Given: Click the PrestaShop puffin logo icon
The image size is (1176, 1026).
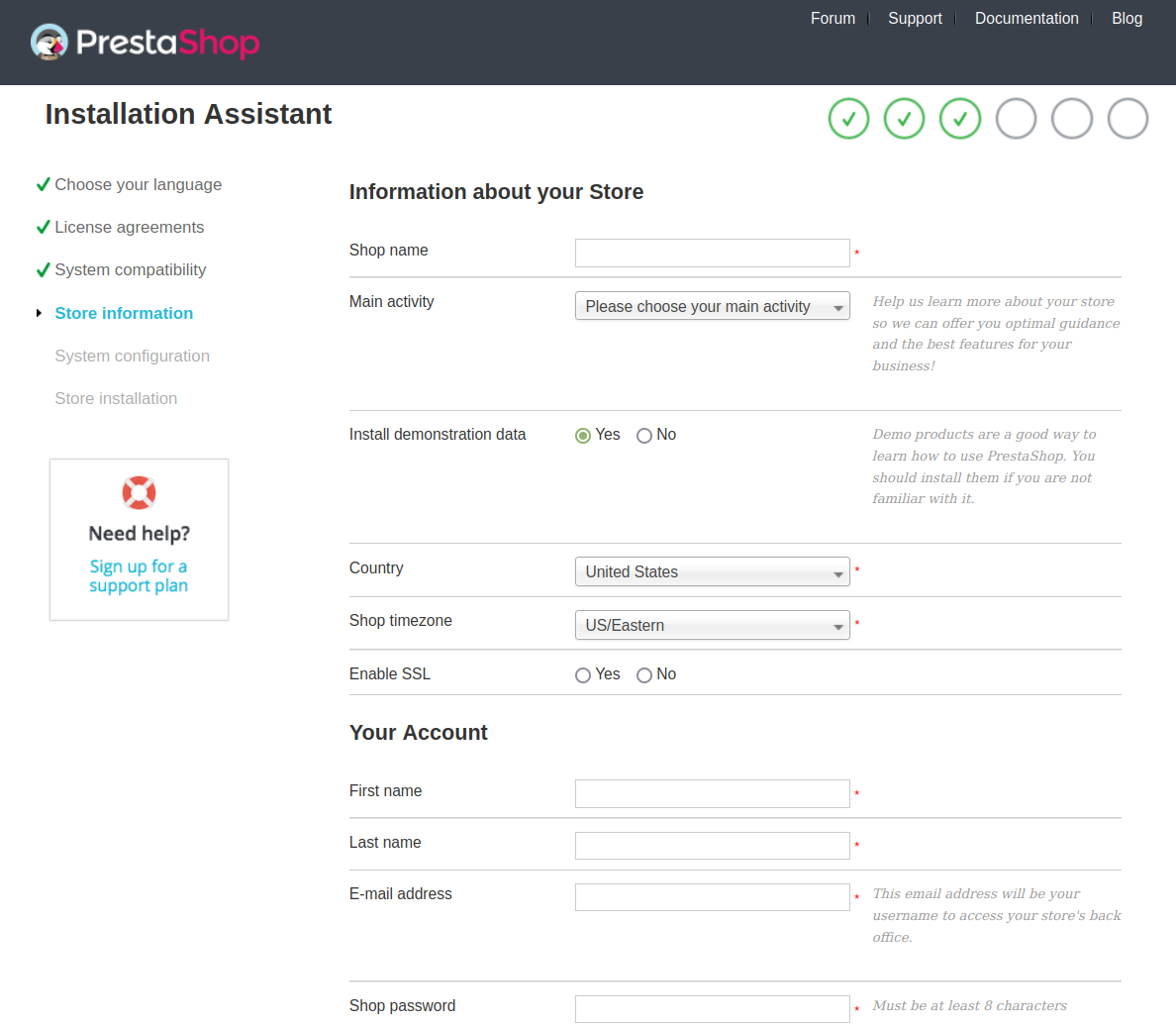Looking at the screenshot, I should tap(49, 42).
